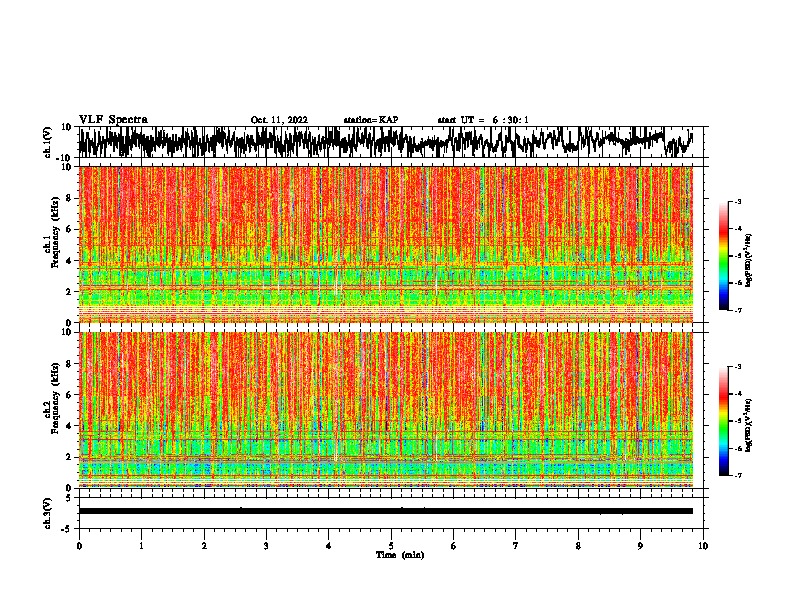Click the "-5" label on ch.2 colorbar

pos(737,421)
